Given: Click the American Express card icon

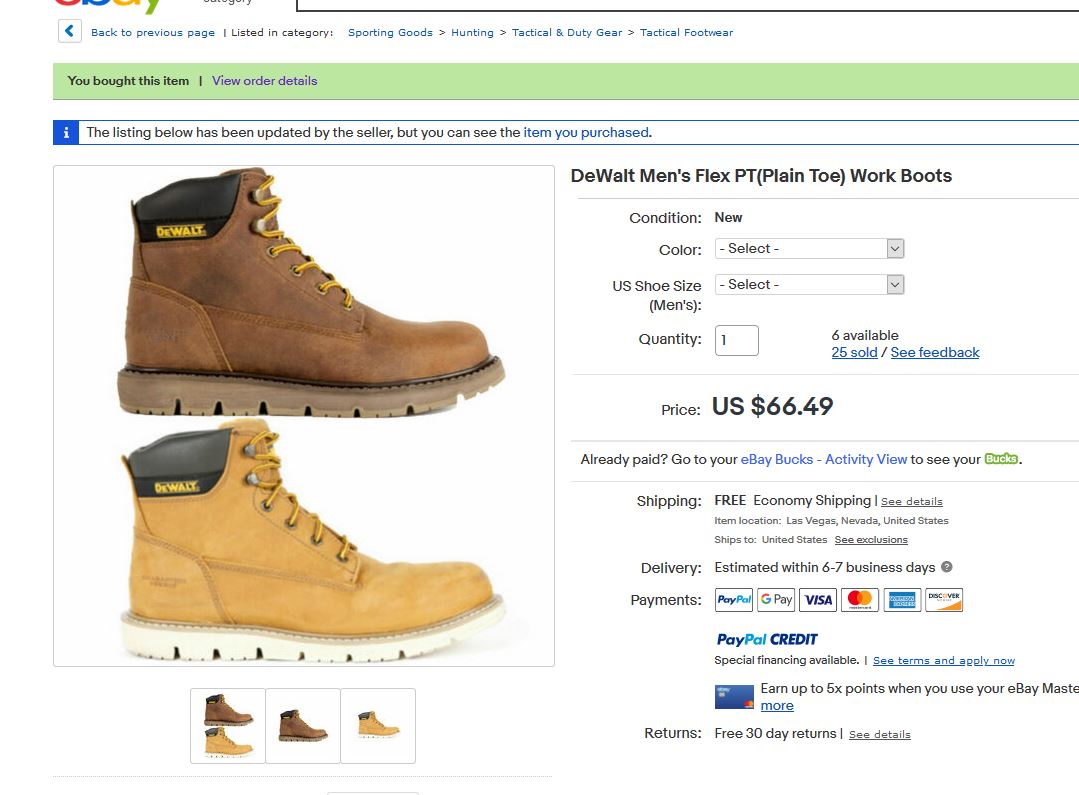Looking at the screenshot, I should coord(902,600).
